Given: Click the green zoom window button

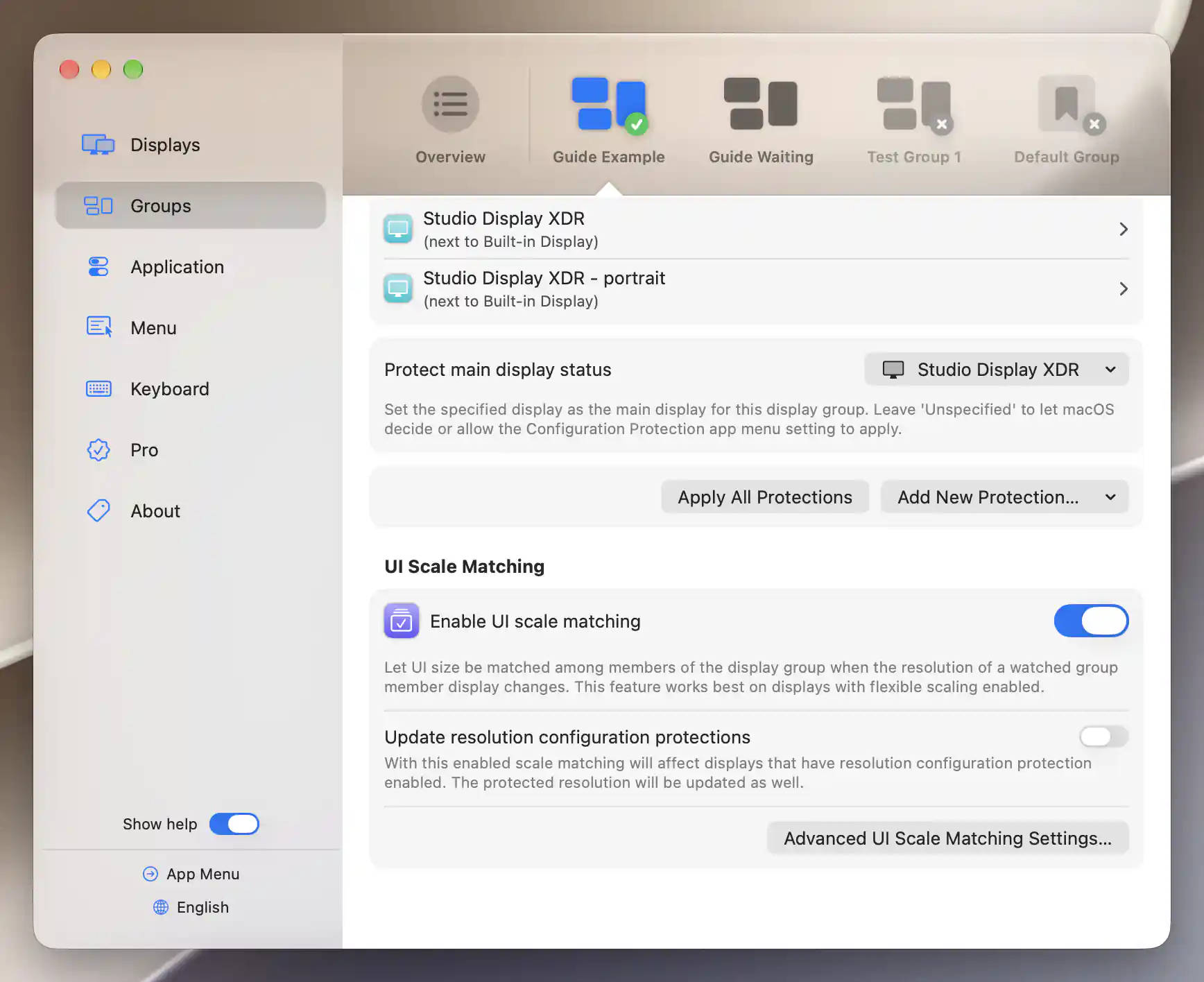Looking at the screenshot, I should pyautogui.click(x=133, y=69).
